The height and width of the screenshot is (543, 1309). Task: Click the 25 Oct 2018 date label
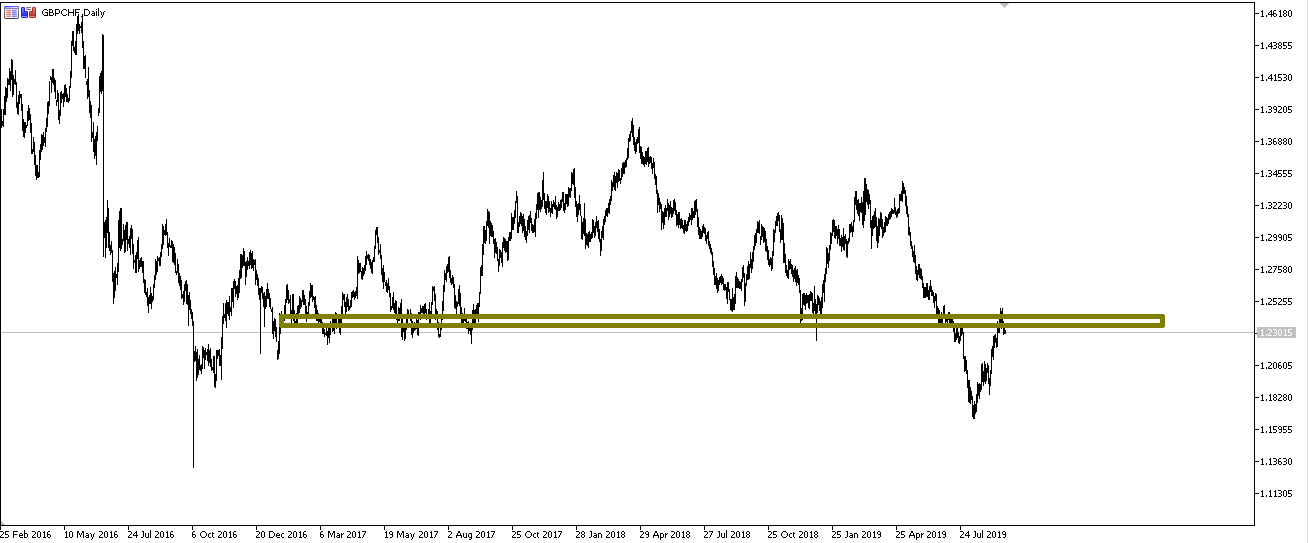click(x=793, y=534)
